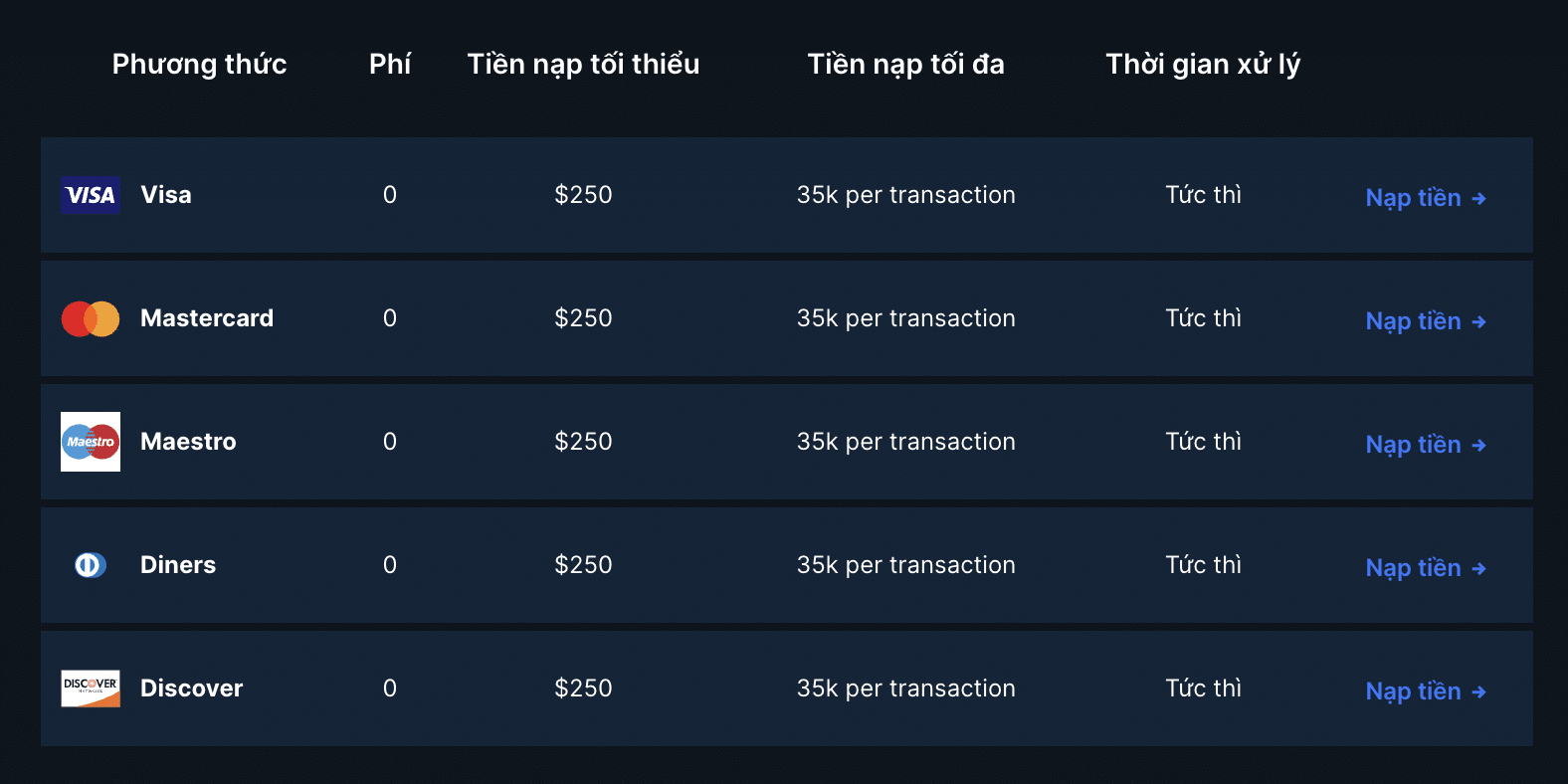Screen dimensions: 1568x784
Task: Click the Thời gian xử lý header
Action: [x=1203, y=65]
